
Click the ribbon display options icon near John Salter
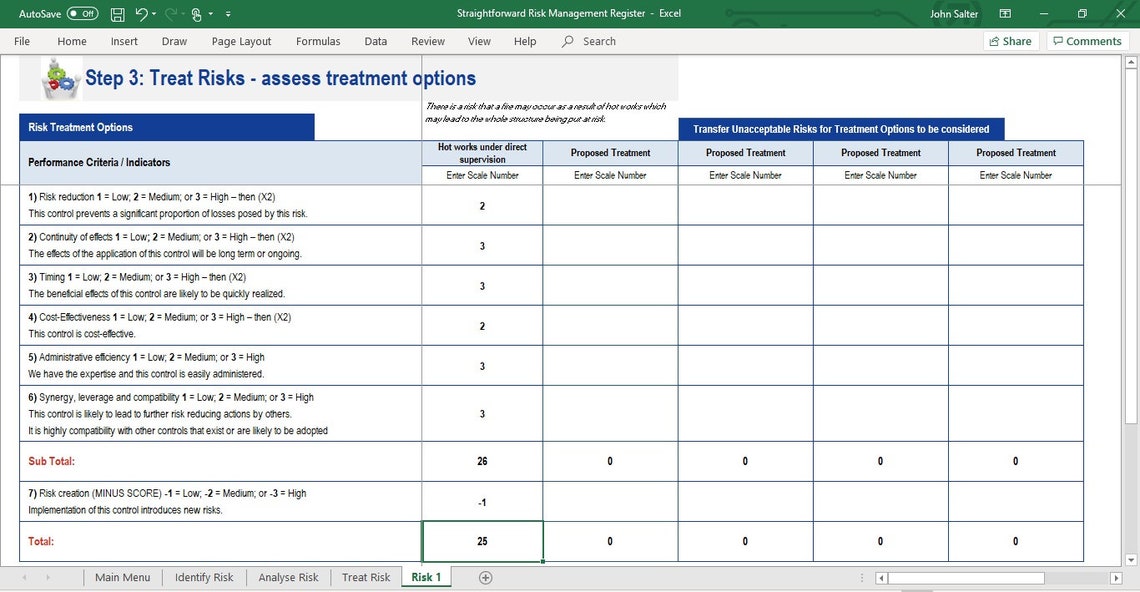(x=1004, y=13)
